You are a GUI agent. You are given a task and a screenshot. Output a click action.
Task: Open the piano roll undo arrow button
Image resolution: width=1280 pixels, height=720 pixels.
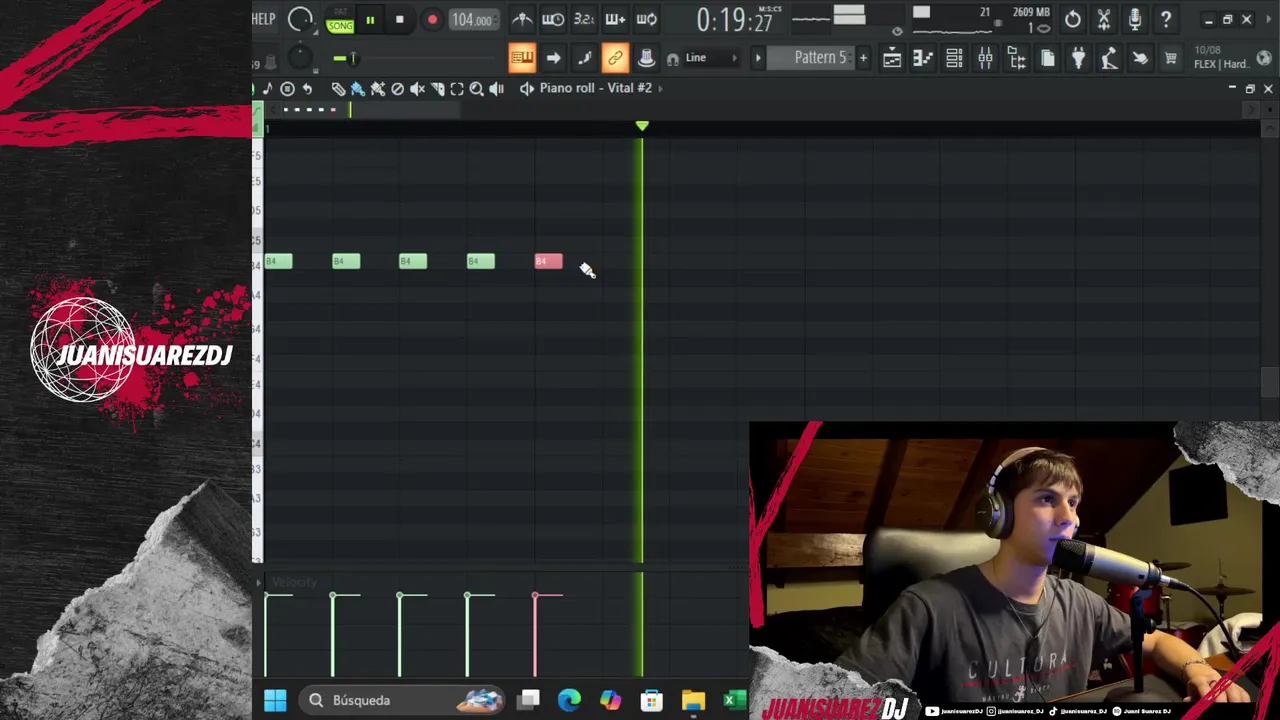coord(307,88)
